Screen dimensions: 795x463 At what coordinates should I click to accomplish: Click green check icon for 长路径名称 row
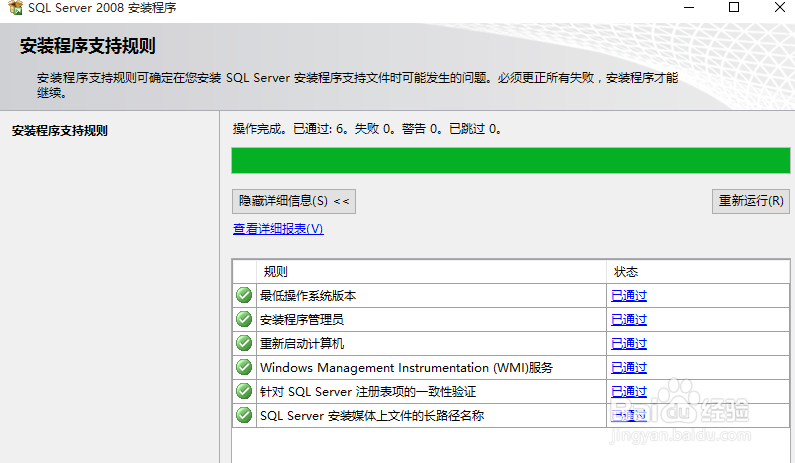click(x=244, y=415)
